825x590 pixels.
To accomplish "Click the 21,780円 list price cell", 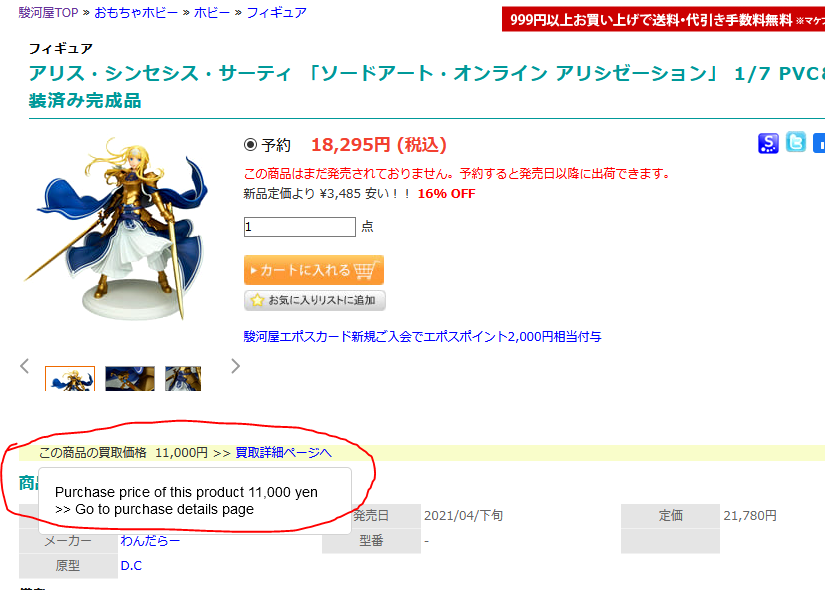I will 750,516.
